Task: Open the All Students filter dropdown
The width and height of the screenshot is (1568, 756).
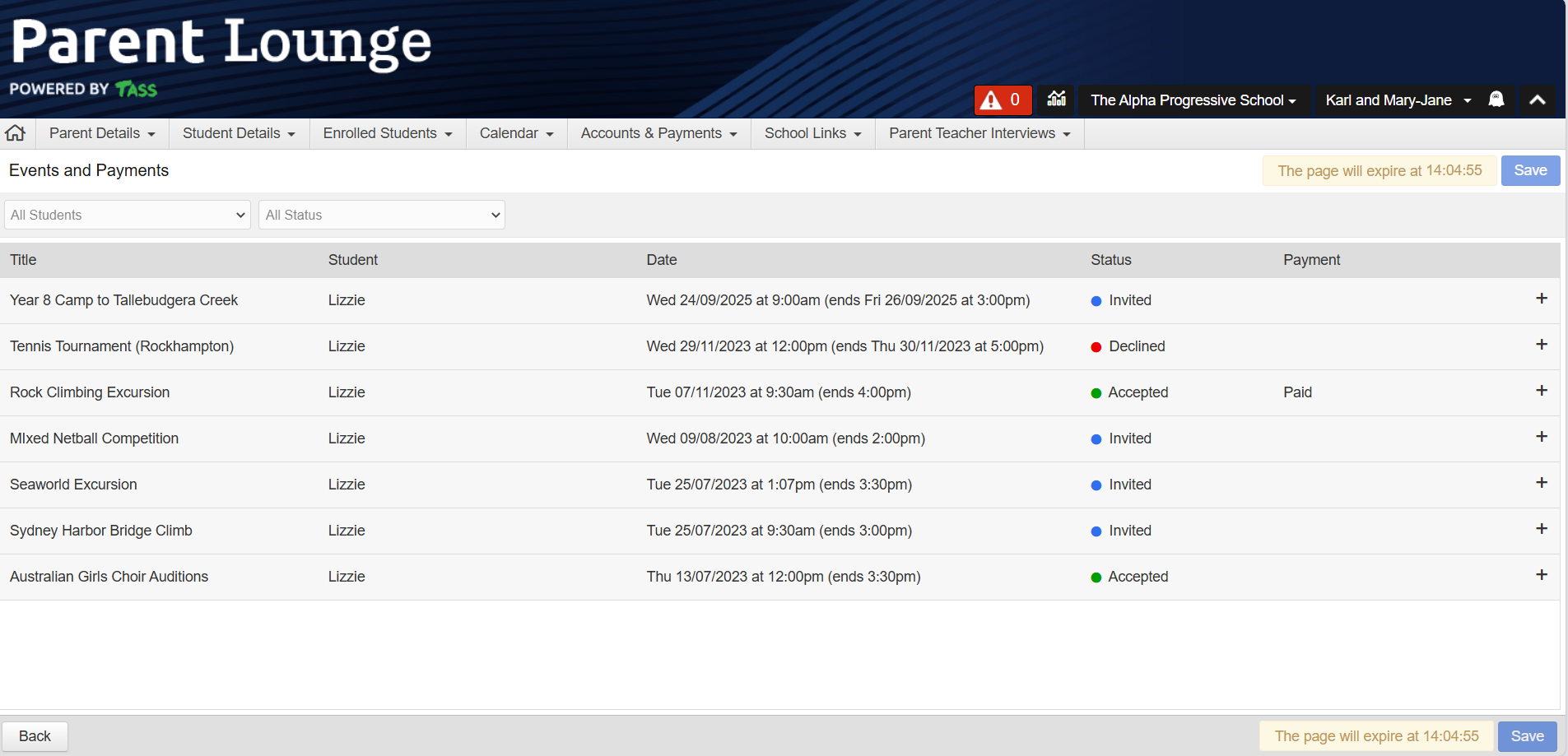Action: click(x=128, y=215)
